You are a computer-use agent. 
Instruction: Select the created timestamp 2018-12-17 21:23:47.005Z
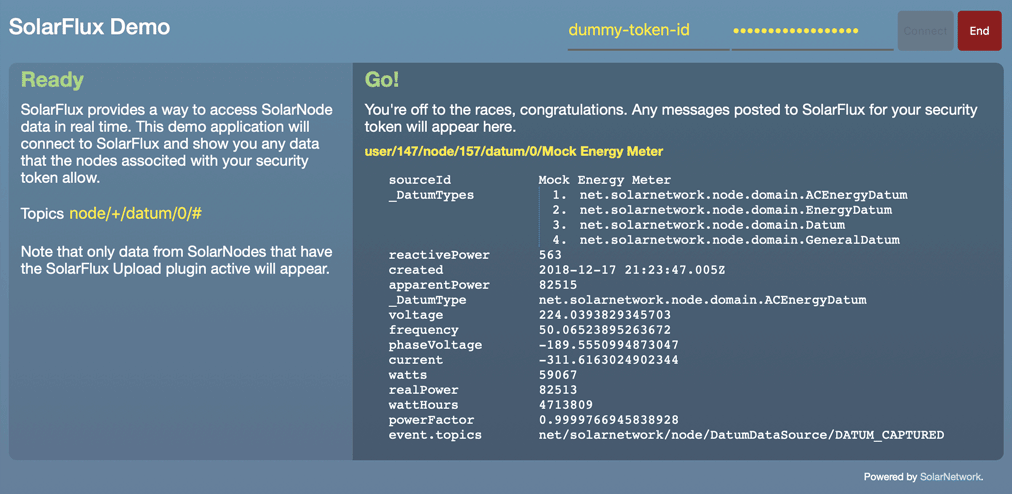coord(632,270)
